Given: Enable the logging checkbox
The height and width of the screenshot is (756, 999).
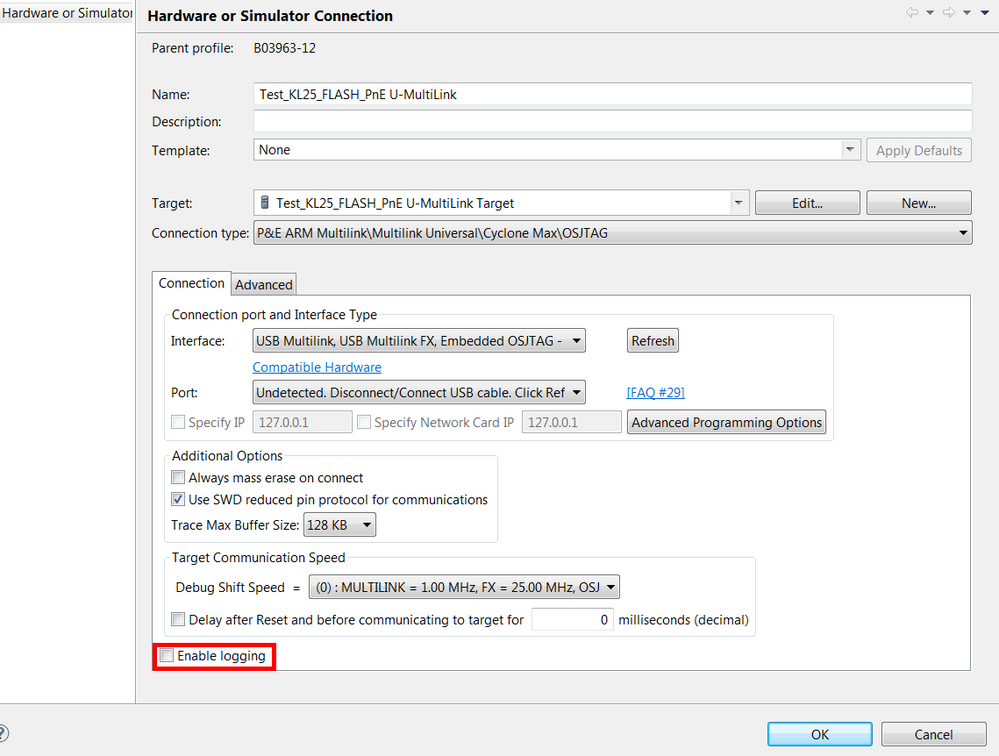Looking at the screenshot, I should tap(167, 657).
